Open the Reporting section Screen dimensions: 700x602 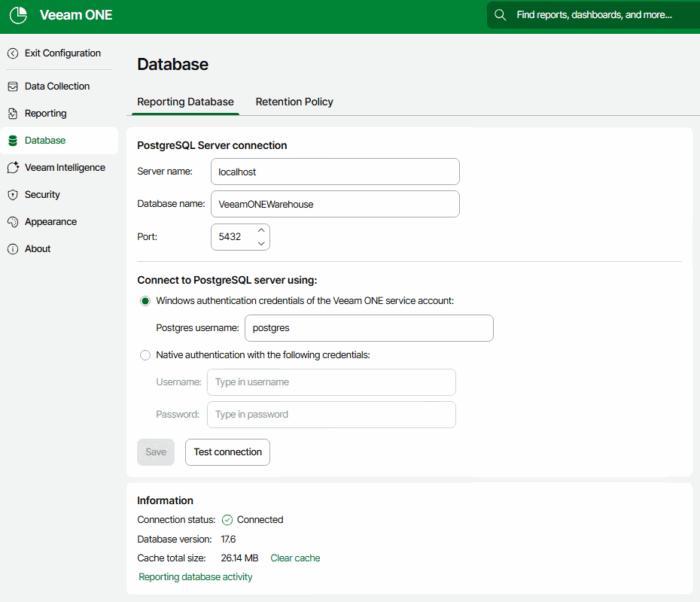click(58, 113)
